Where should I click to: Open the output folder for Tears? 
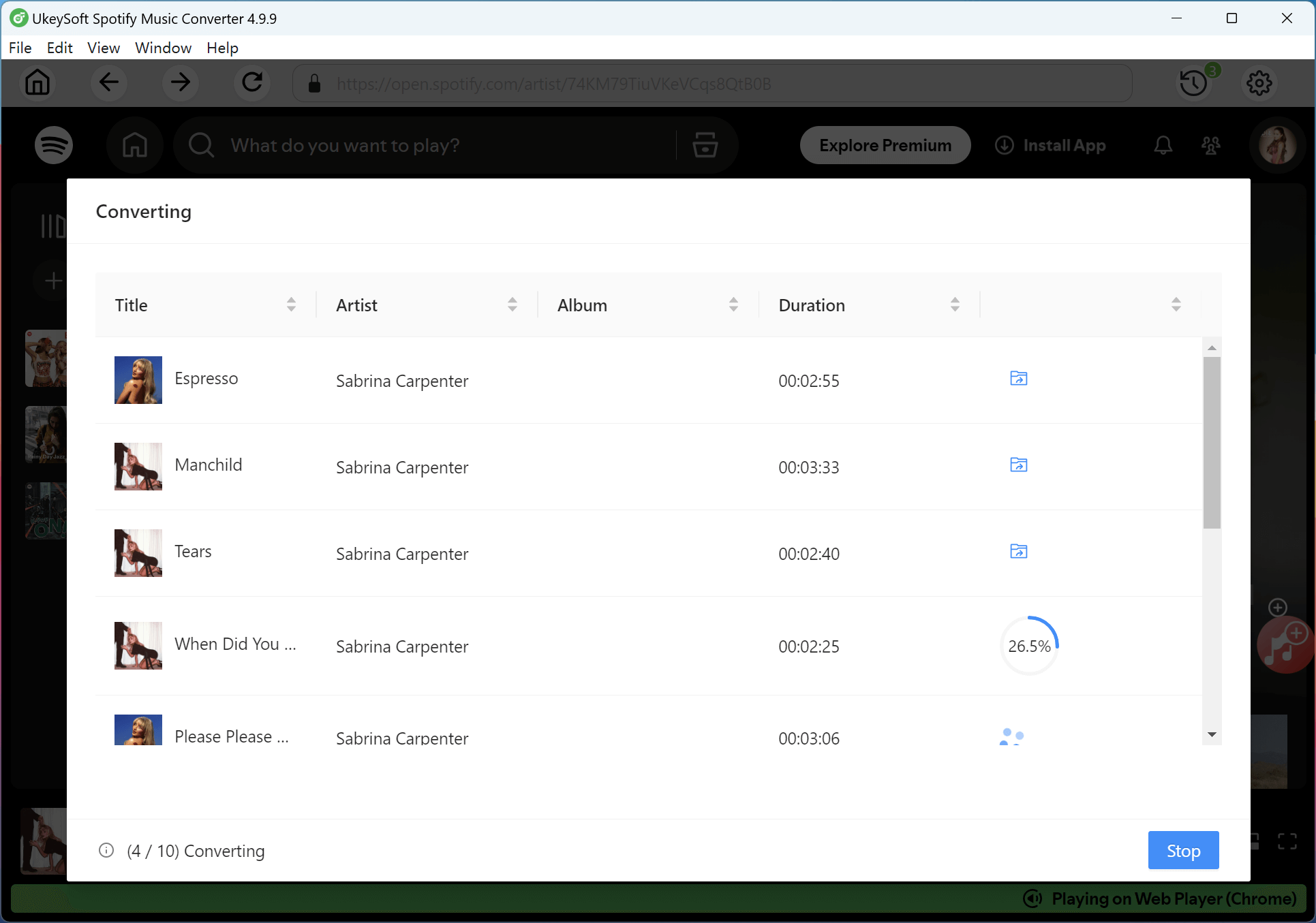1017,552
